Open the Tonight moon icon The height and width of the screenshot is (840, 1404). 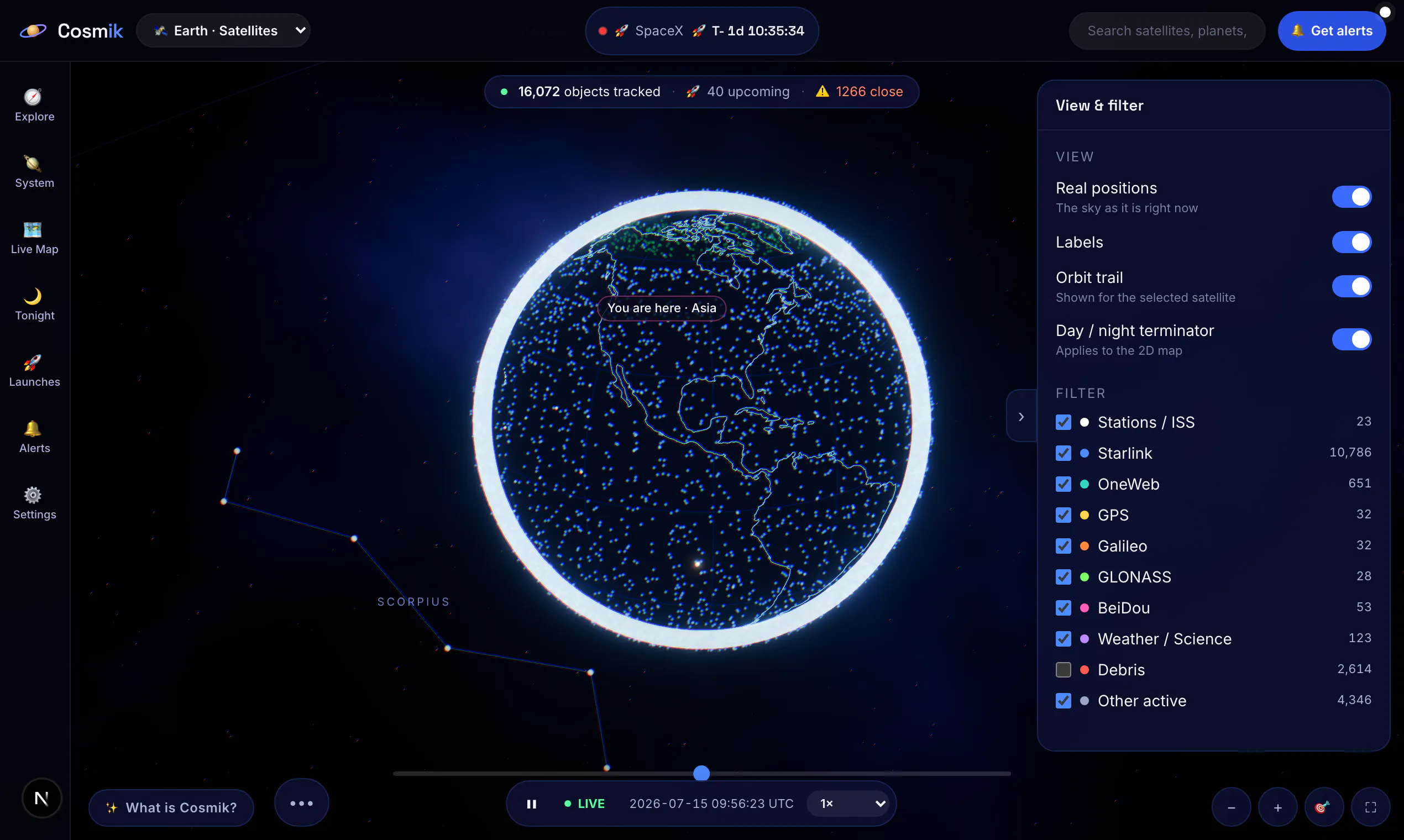(33, 296)
